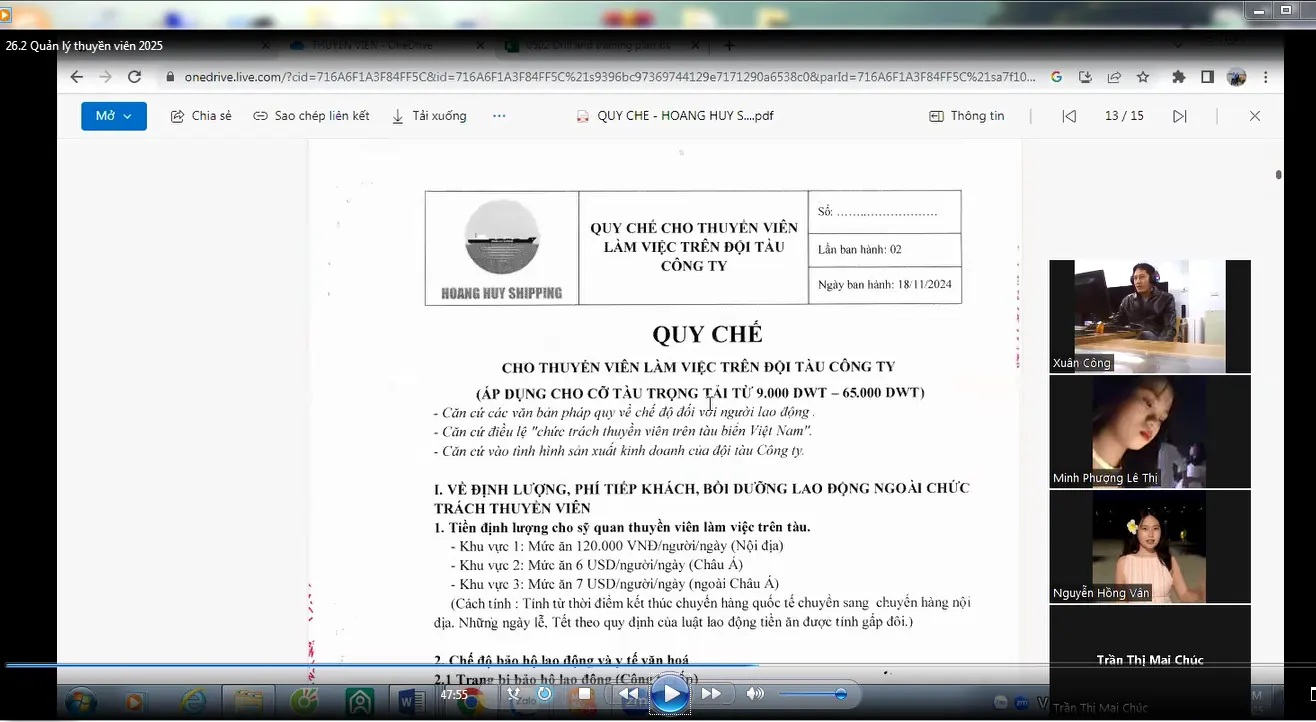
Task: Open the Mở dropdown button
Action: (114, 116)
